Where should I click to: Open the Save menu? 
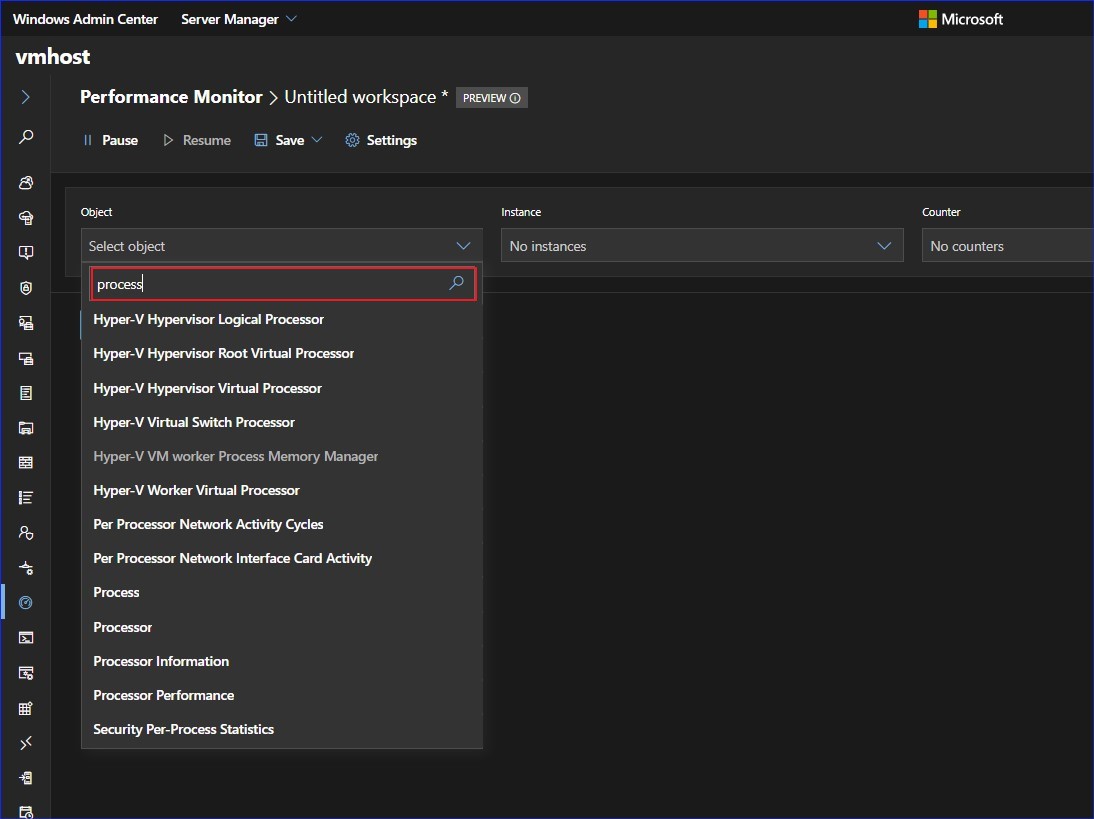click(288, 140)
